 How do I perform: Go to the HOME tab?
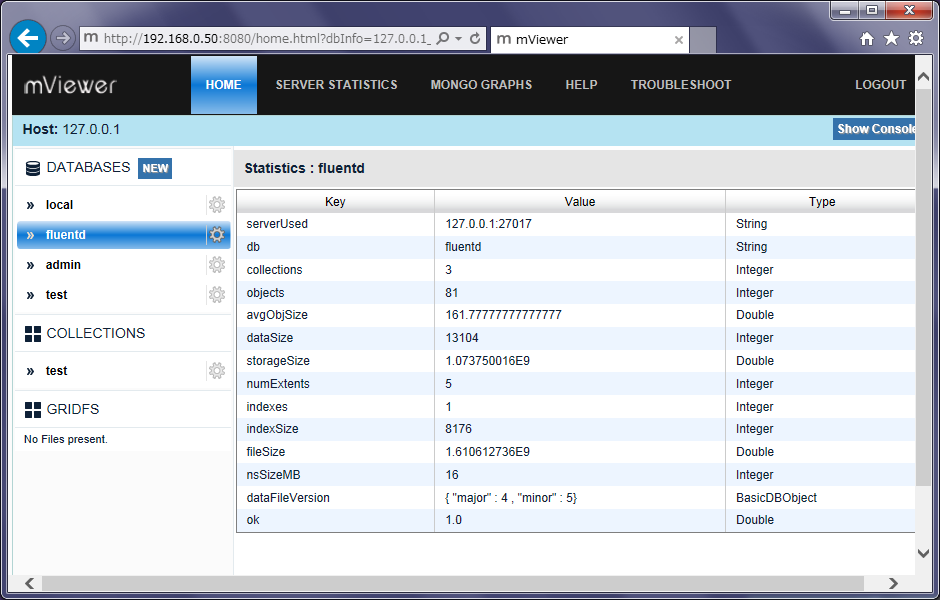point(224,85)
